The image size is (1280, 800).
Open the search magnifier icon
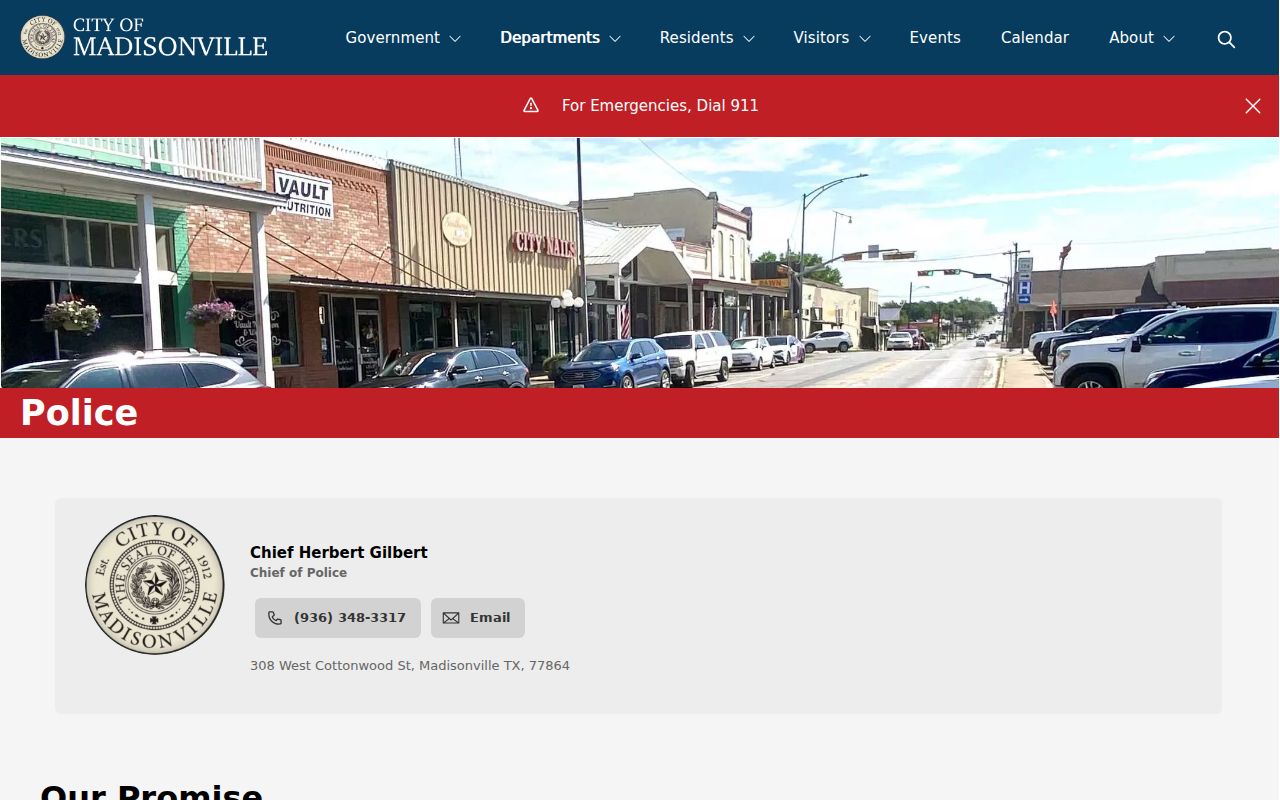click(1226, 39)
